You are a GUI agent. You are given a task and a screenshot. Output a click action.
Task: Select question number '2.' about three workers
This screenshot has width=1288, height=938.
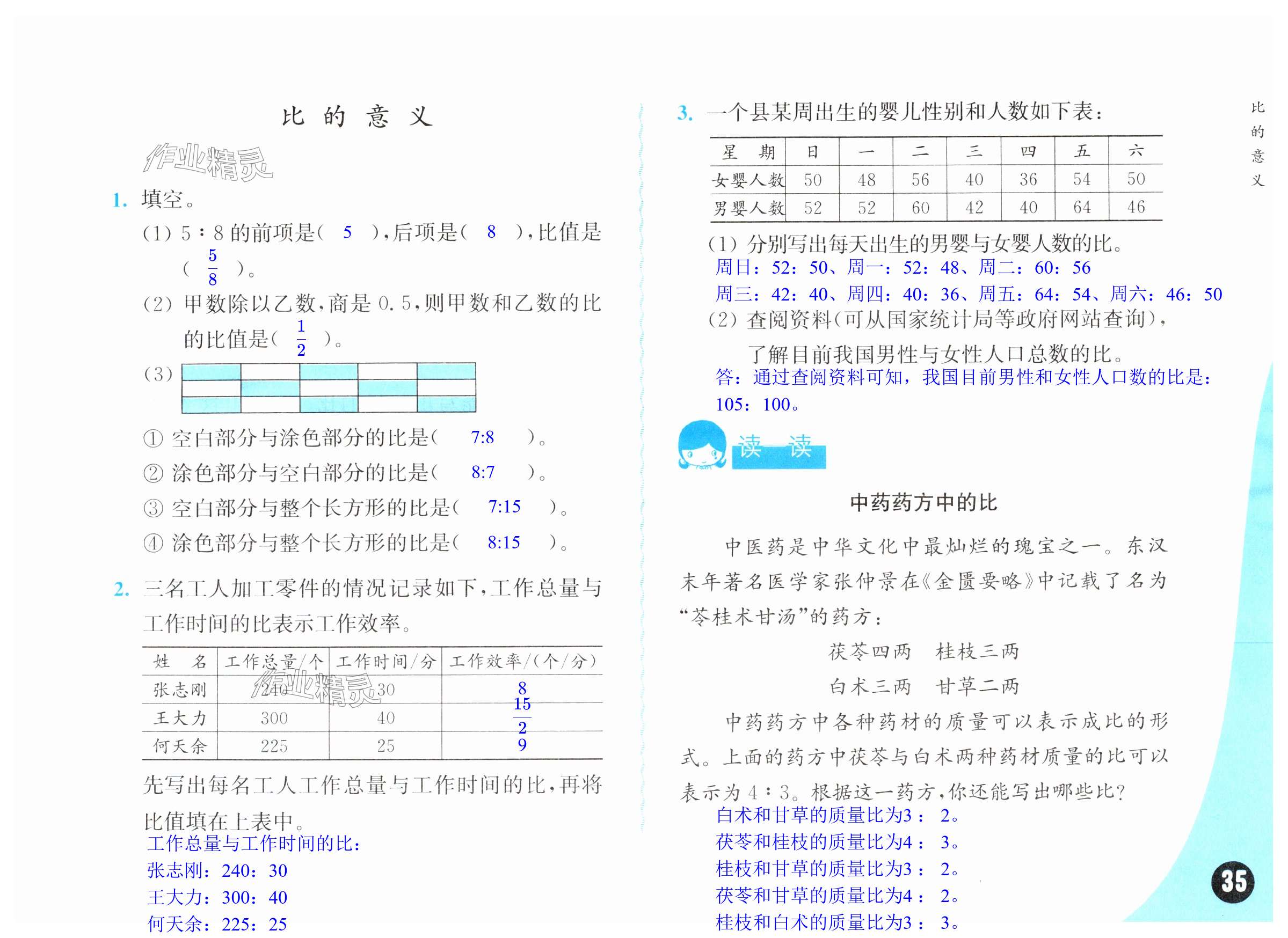(121, 589)
